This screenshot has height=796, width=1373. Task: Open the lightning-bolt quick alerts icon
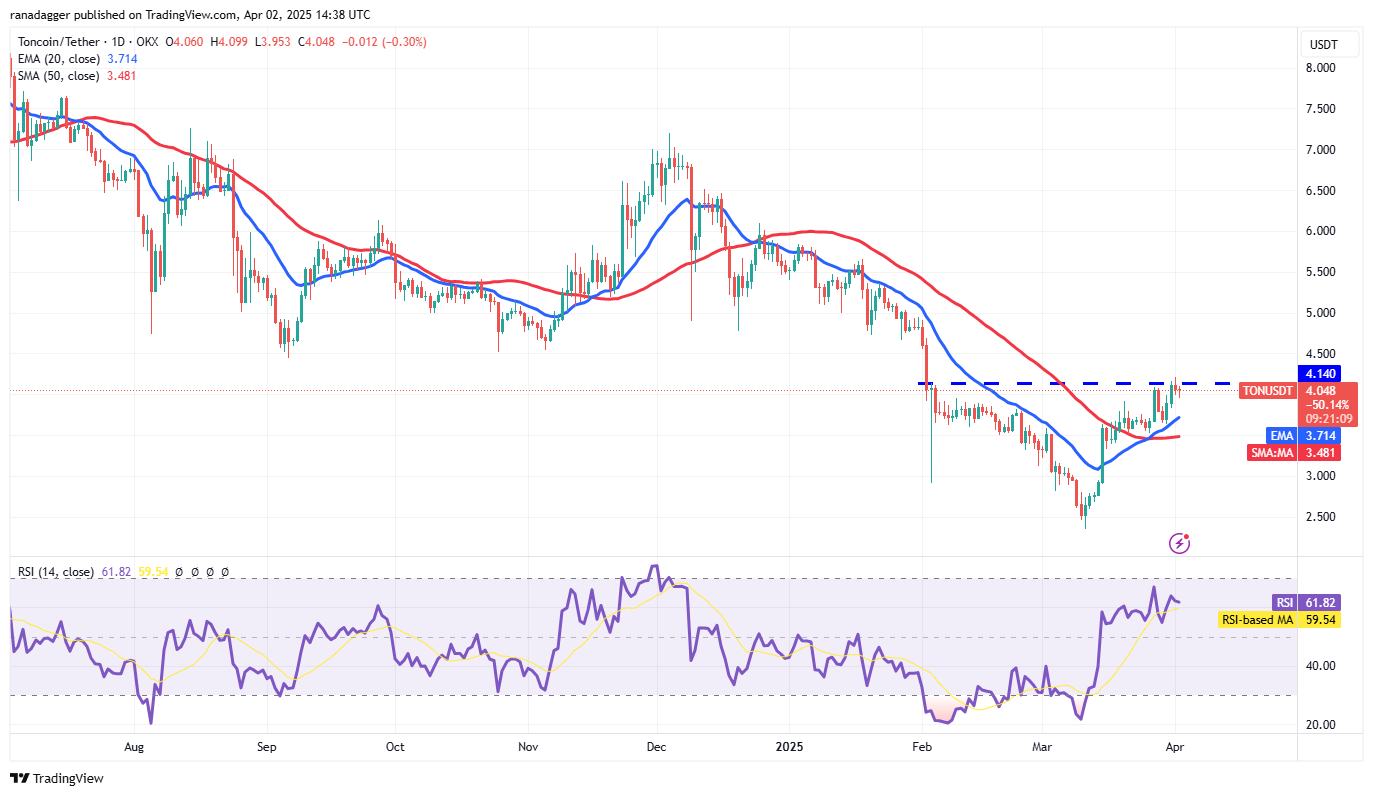[1180, 542]
